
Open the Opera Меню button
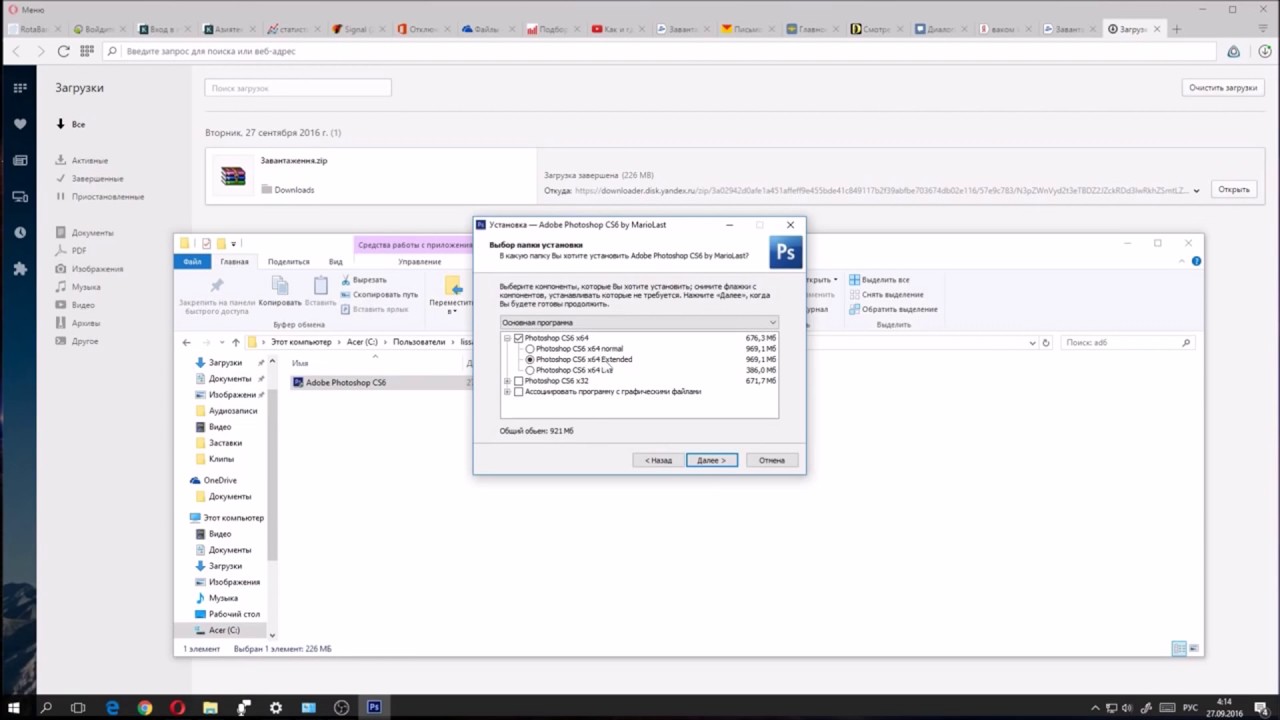click(25, 9)
